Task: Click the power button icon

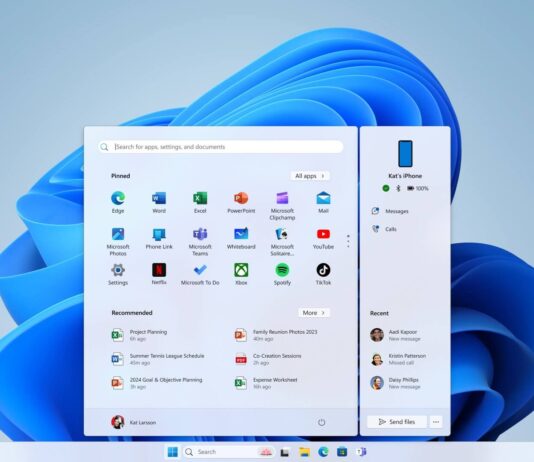Action: click(321, 423)
